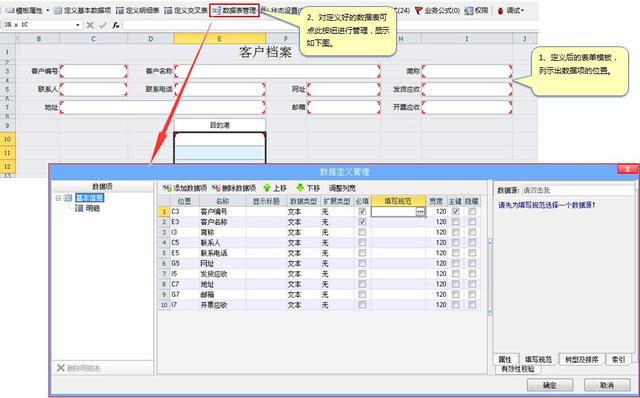Click 添加数据项 in the dialog toolbar
This screenshot has width=640, height=398.
coord(184,188)
